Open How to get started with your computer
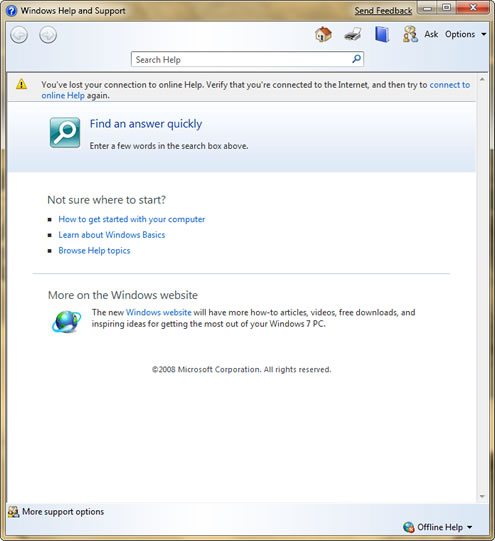The width and height of the screenshot is (495, 541). (x=131, y=219)
